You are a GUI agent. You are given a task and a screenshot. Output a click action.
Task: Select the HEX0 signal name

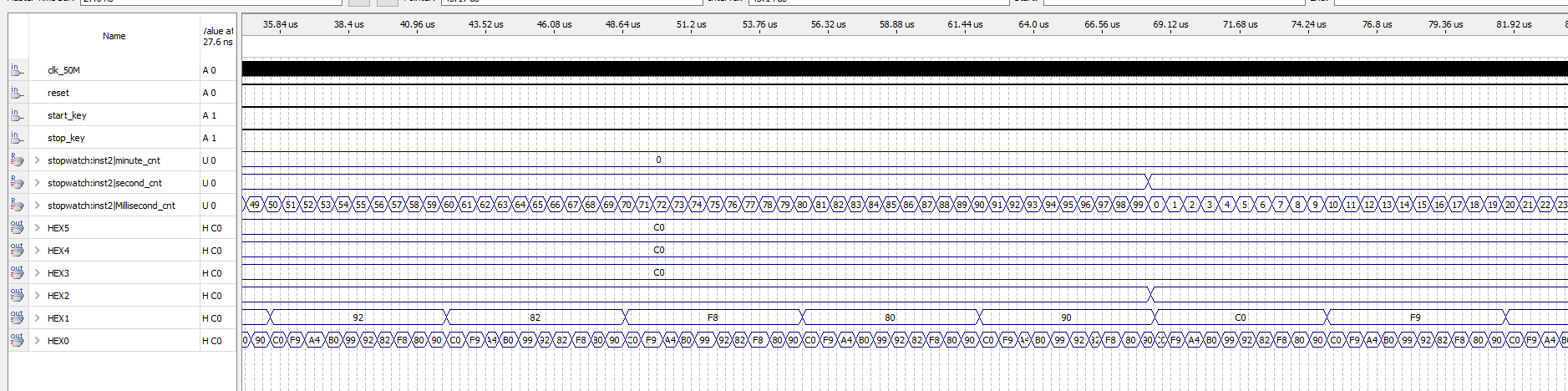tap(58, 341)
